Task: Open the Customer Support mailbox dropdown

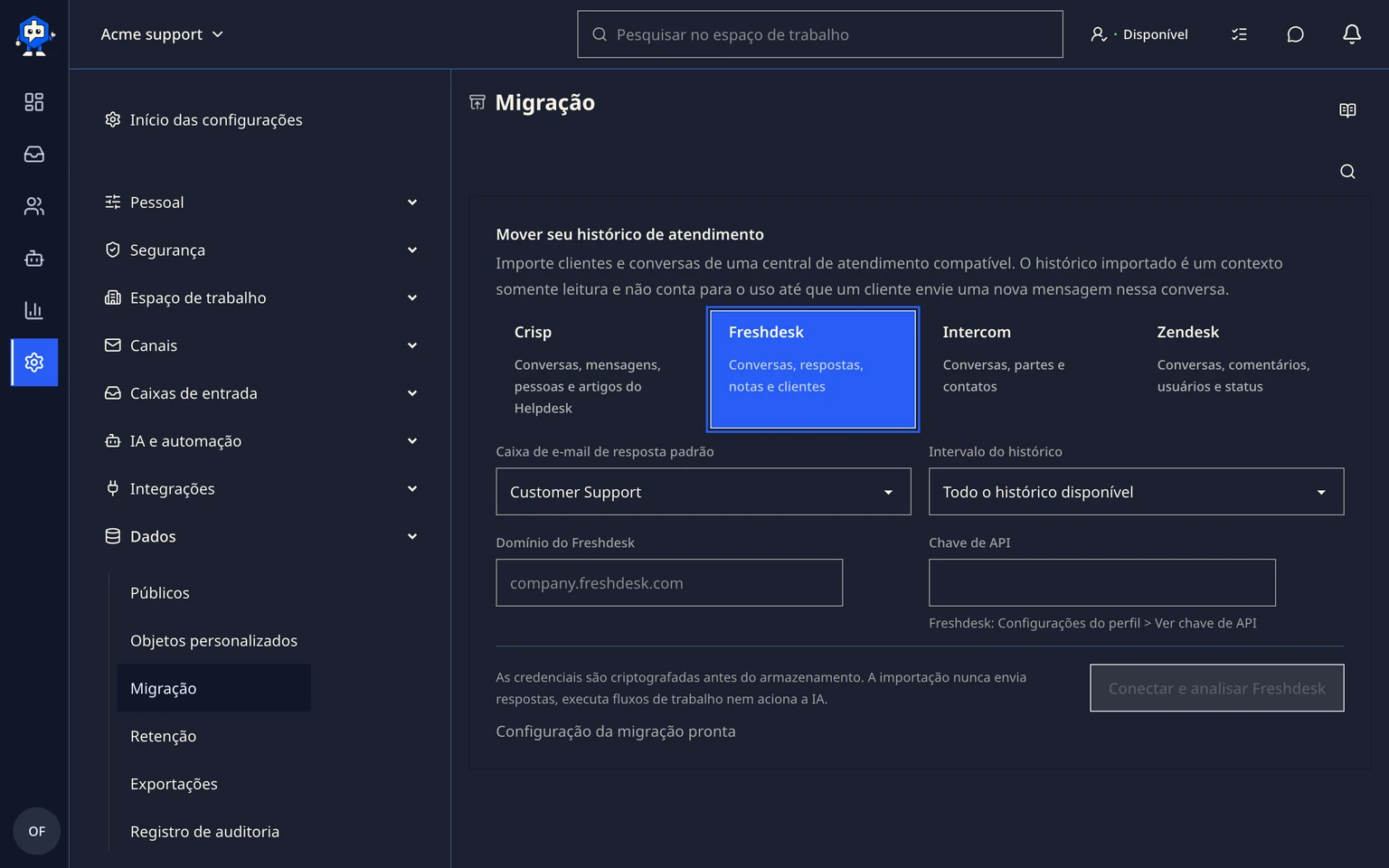Action: 704,492
